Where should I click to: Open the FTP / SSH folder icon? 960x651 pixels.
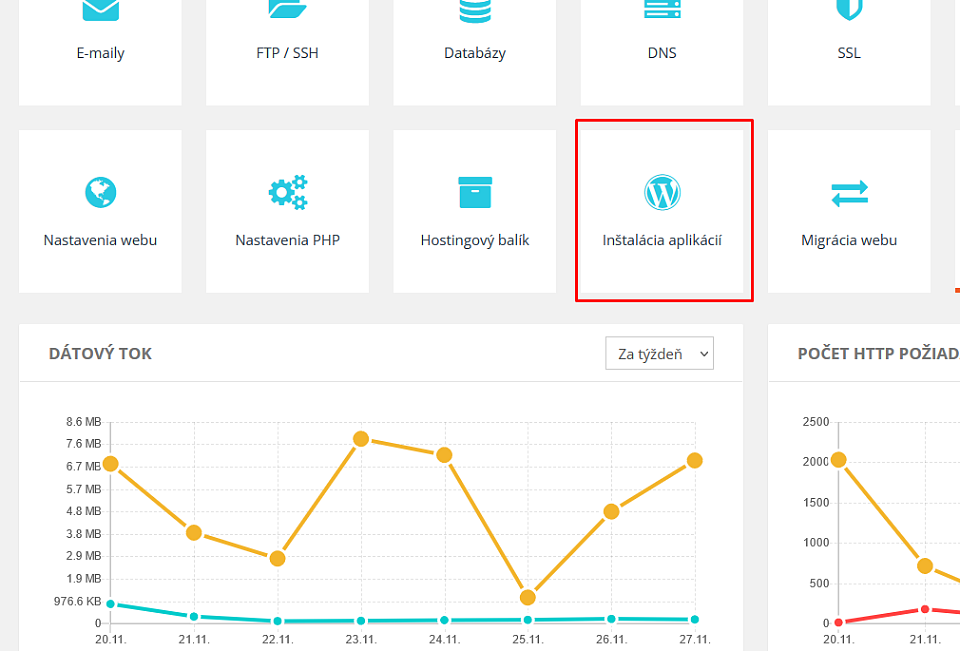pos(287,9)
